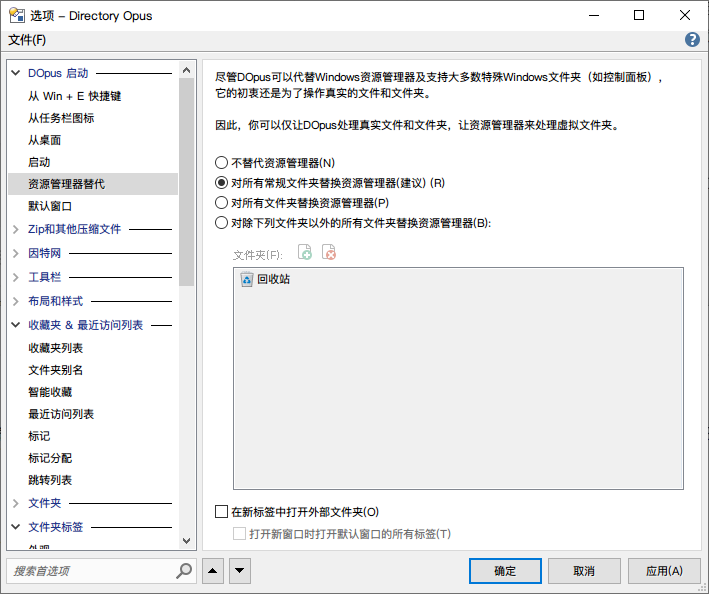
Task: Select 对除下列文件夹以外 radio option
Action: click(221, 222)
